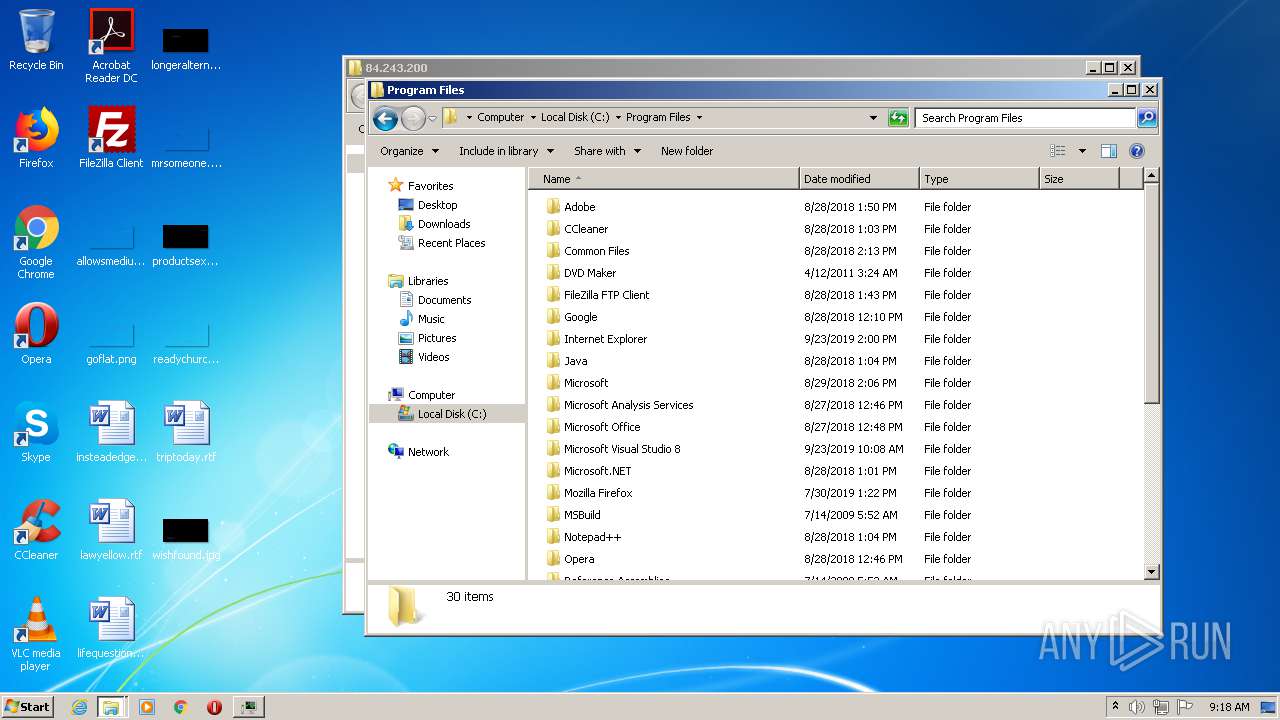Select the FileZilla Client desktop shortcut

[111, 137]
